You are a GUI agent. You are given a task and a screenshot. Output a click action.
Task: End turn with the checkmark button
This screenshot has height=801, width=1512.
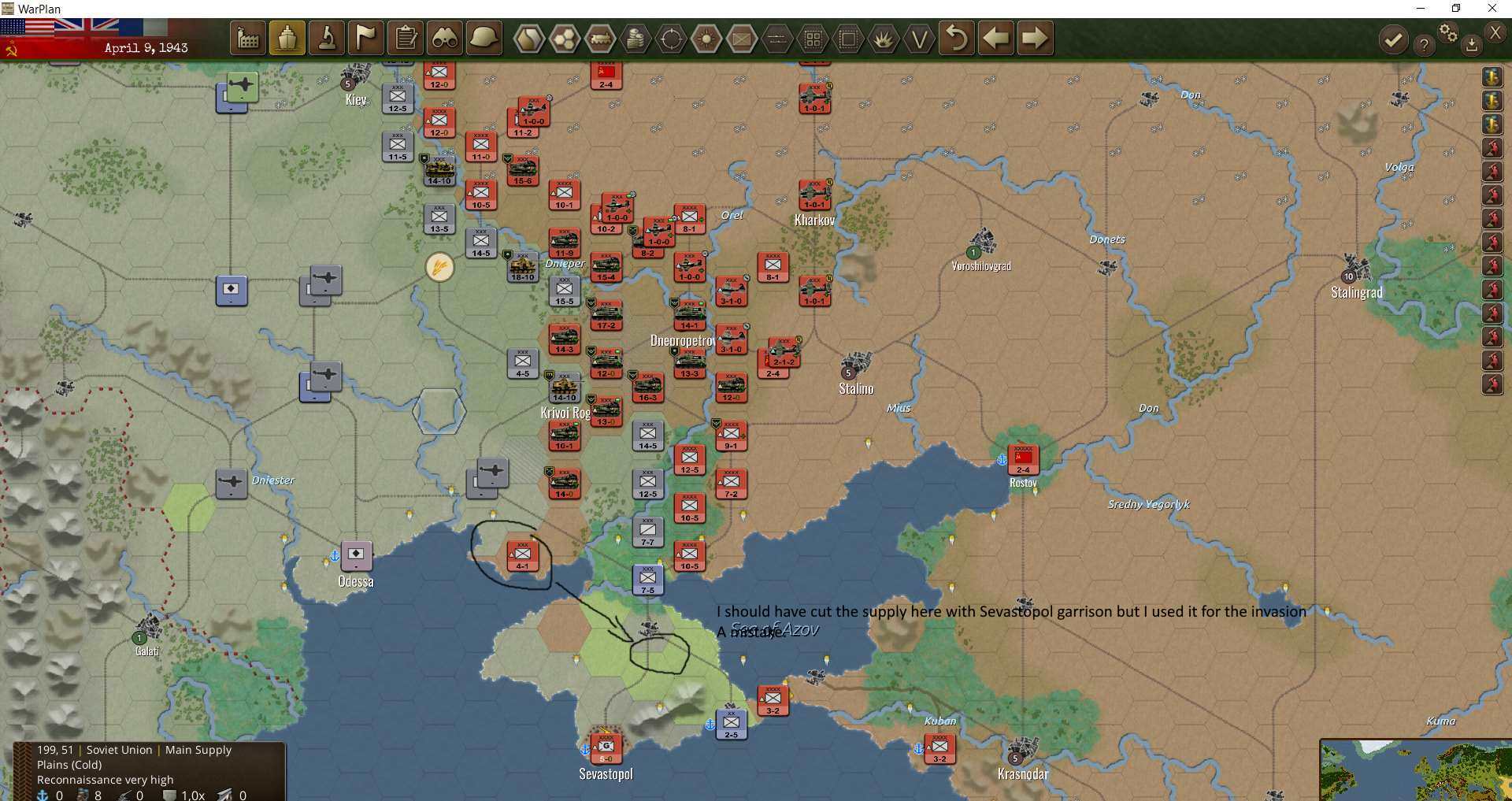click(1393, 40)
